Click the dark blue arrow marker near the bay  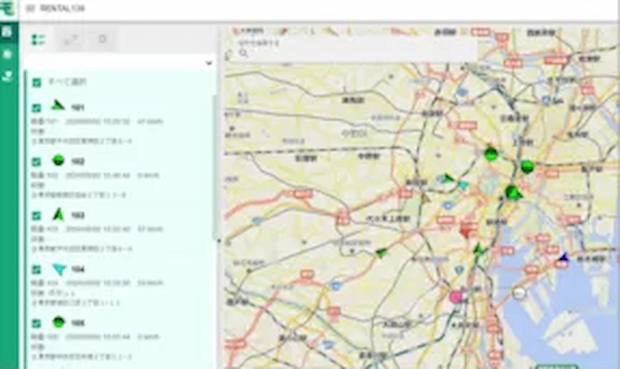click(x=563, y=257)
